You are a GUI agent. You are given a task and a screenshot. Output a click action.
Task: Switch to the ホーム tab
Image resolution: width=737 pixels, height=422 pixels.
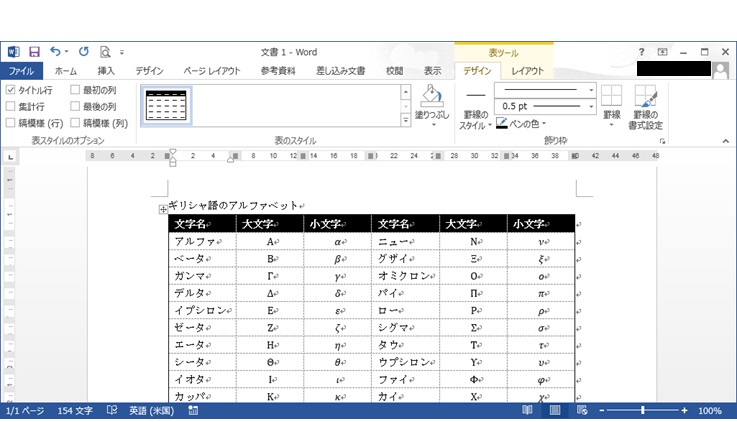coord(65,71)
